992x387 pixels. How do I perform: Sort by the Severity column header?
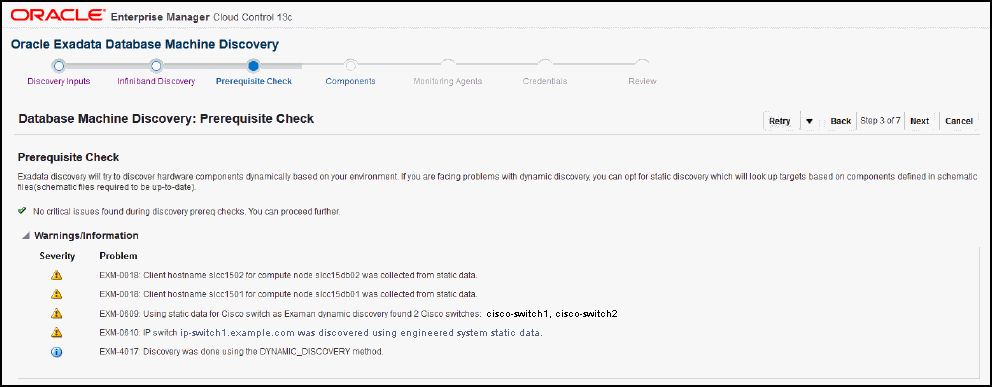point(57,256)
